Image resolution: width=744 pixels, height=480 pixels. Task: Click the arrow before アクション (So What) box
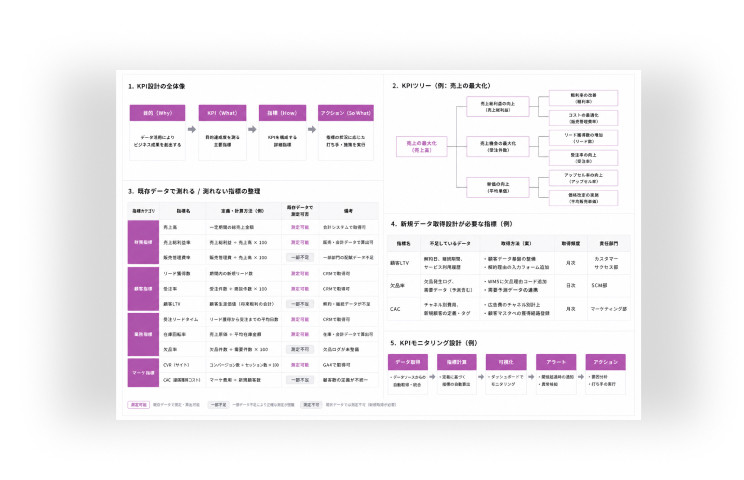(312, 129)
